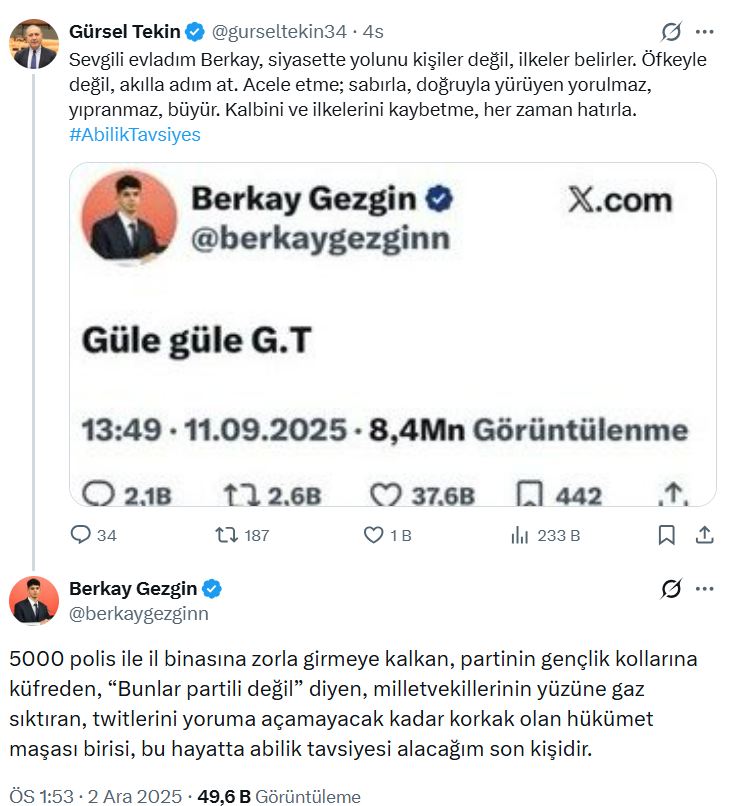Screen dimensions: 734x806
Task: Click Gürsel Tekin's profile avatar
Action: (34, 43)
